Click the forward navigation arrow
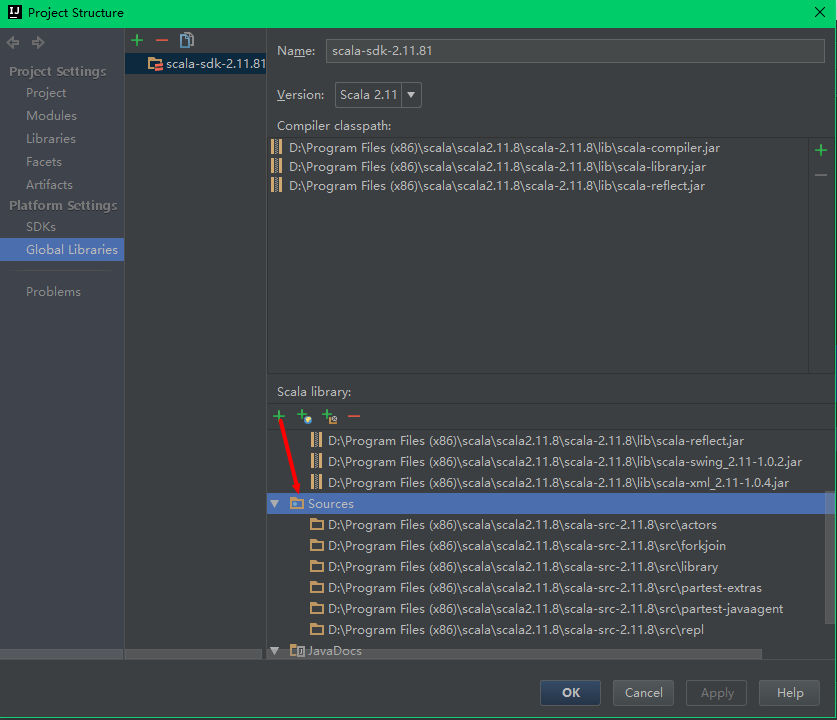The width and height of the screenshot is (837, 720). point(38,42)
